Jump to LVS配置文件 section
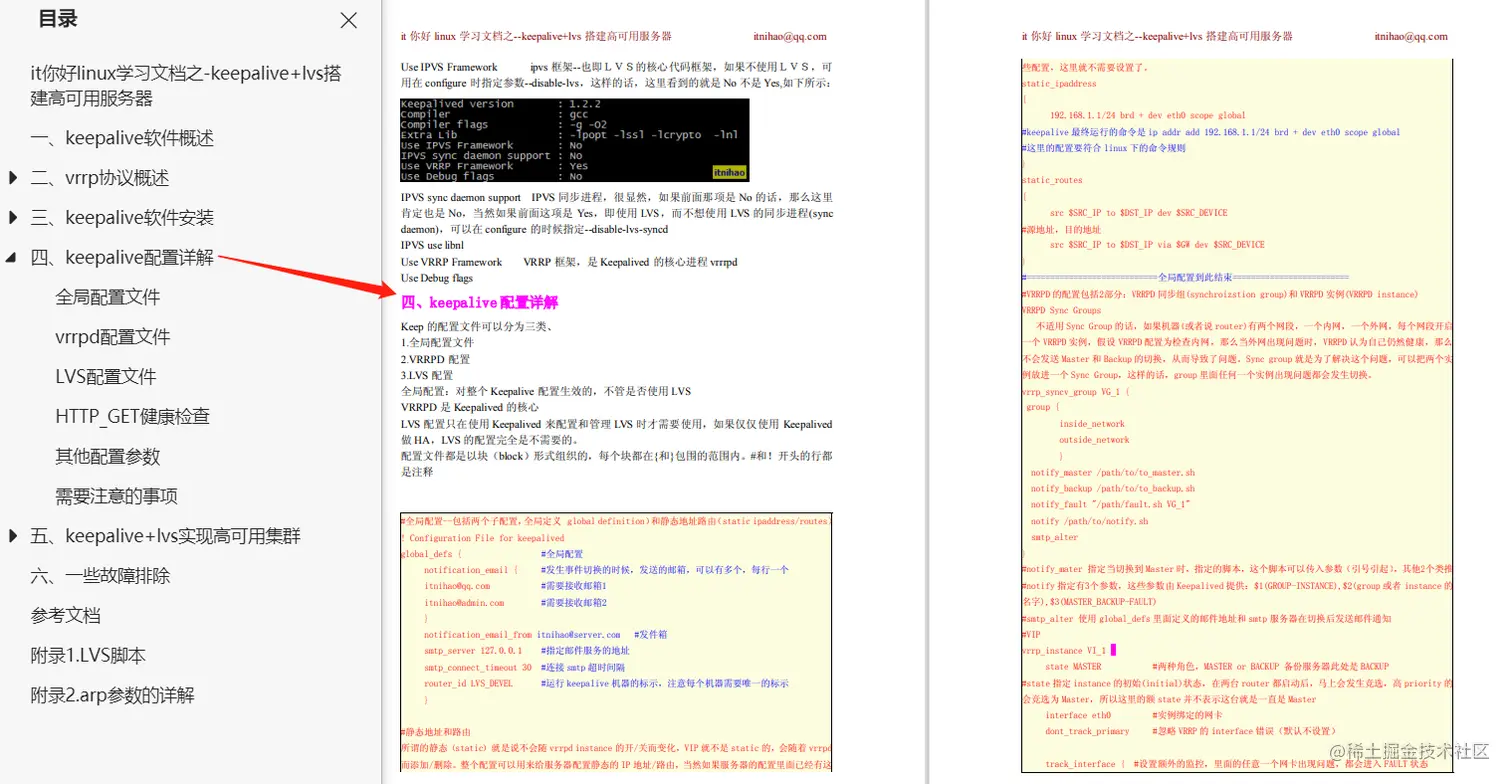The height and width of the screenshot is (784, 1512). coord(104,376)
